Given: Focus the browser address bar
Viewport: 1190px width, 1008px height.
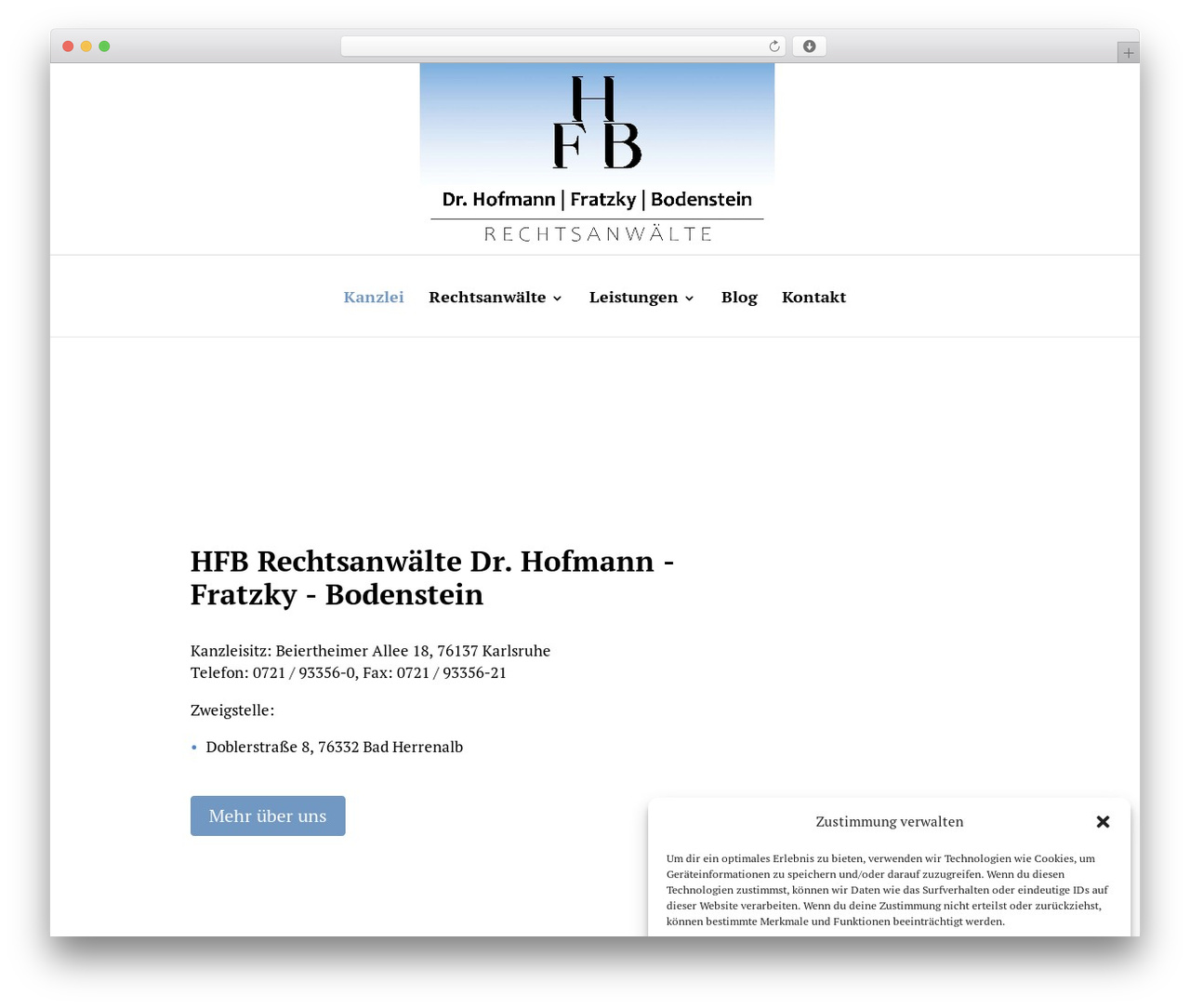Looking at the screenshot, I should (563, 46).
